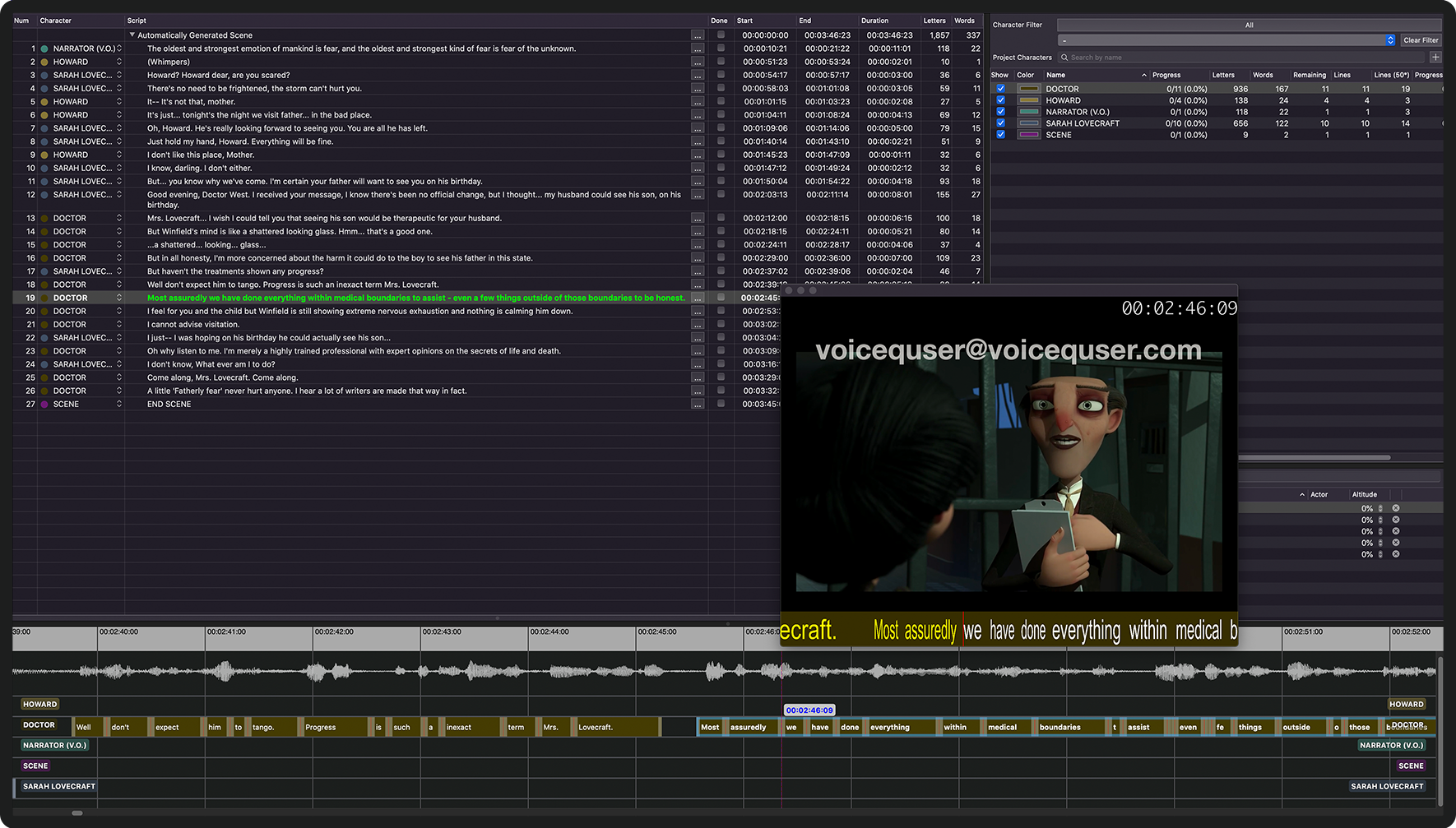Click remove icon in last Altitude row
This screenshot has height=828, width=1456.
coord(1396,554)
